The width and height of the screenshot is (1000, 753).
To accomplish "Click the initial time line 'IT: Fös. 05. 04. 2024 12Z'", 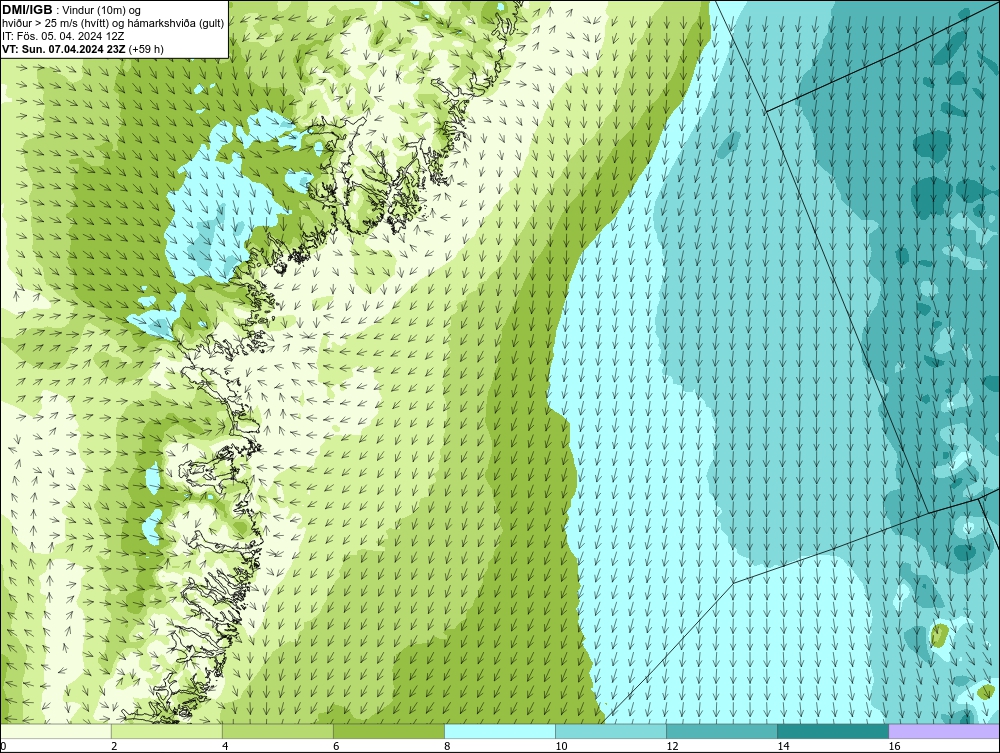I will [62, 36].
